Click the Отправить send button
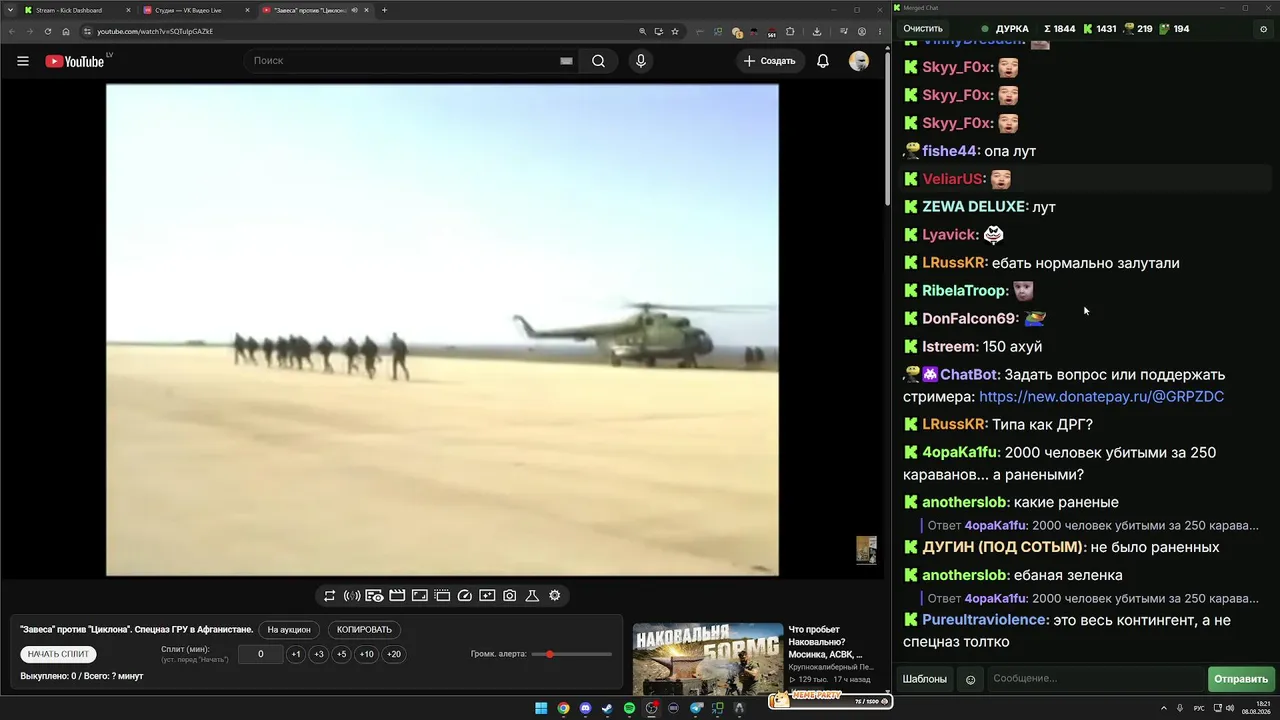 (x=1241, y=680)
